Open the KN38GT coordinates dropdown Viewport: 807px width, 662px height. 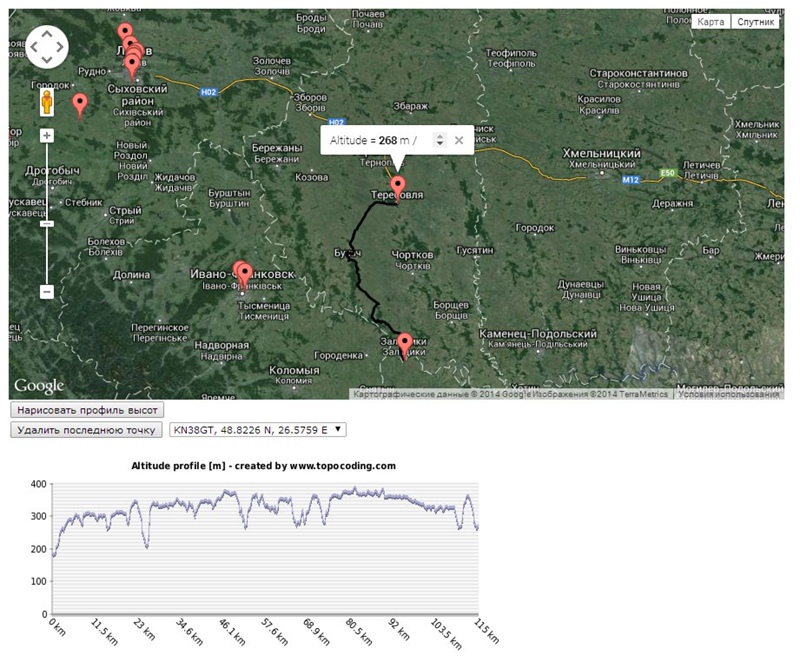pyautogui.click(x=257, y=430)
